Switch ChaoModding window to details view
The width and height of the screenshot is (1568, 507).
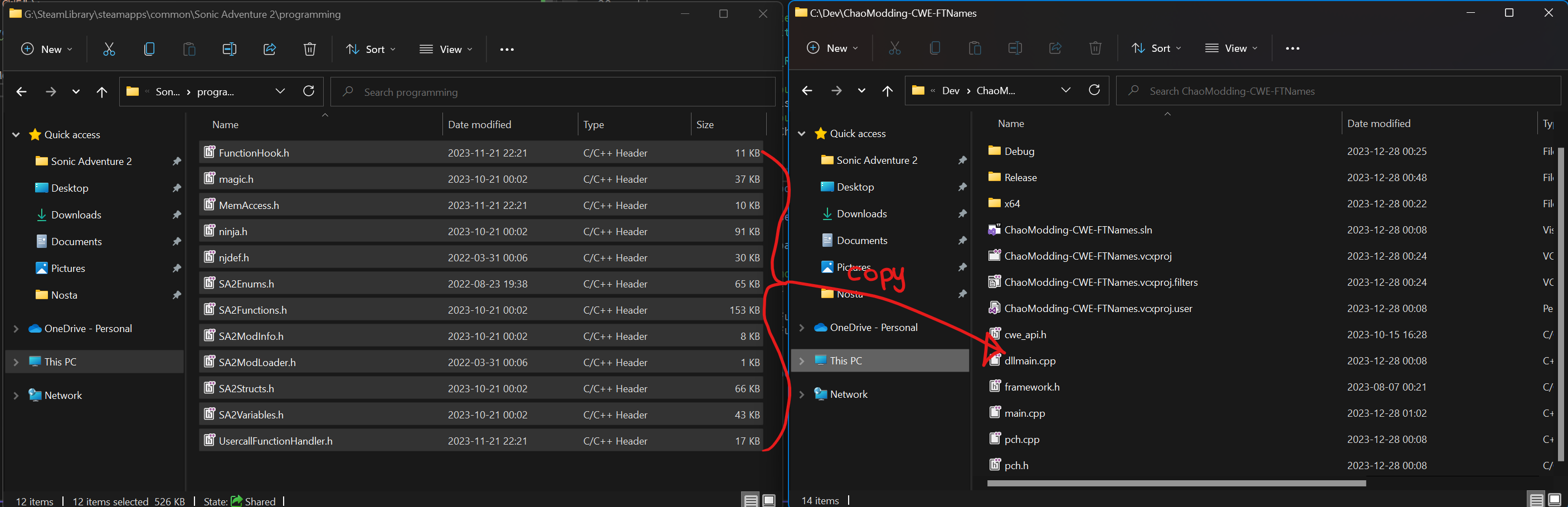(x=1536, y=500)
